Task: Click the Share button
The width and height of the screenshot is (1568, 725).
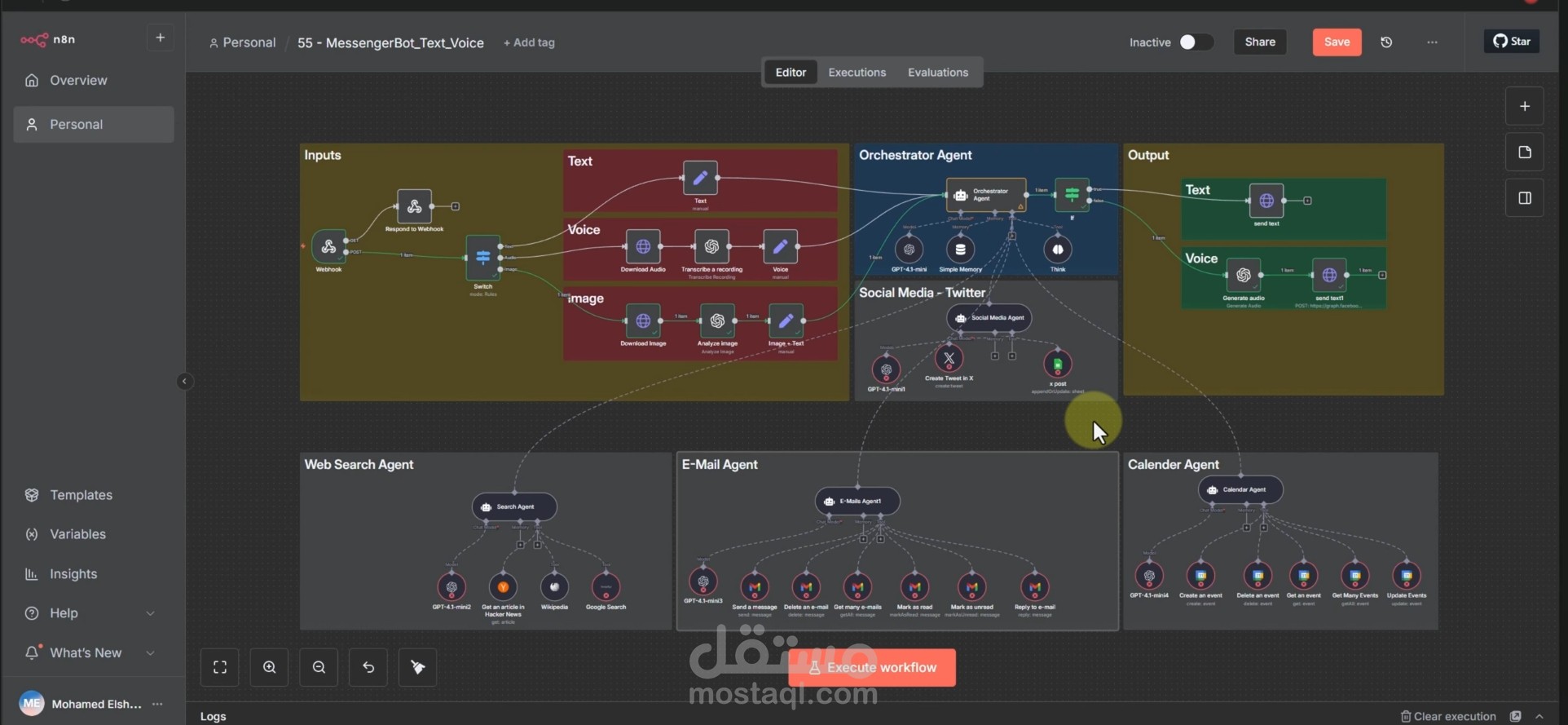Action: pyautogui.click(x=1259, y=42)
